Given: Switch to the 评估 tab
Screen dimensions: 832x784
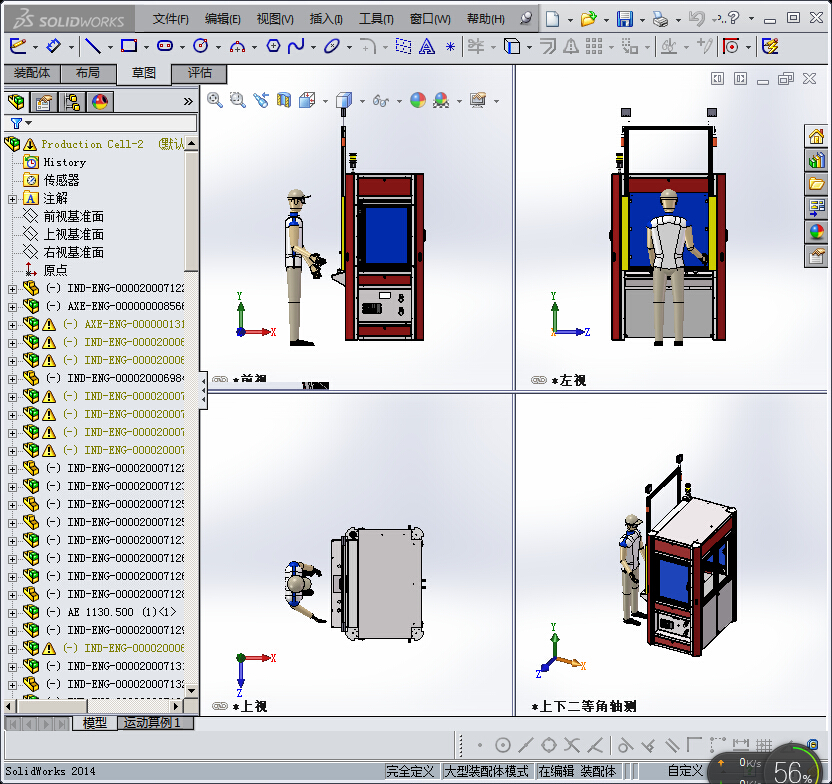Looking at the screenshot, I should (200, 73).
